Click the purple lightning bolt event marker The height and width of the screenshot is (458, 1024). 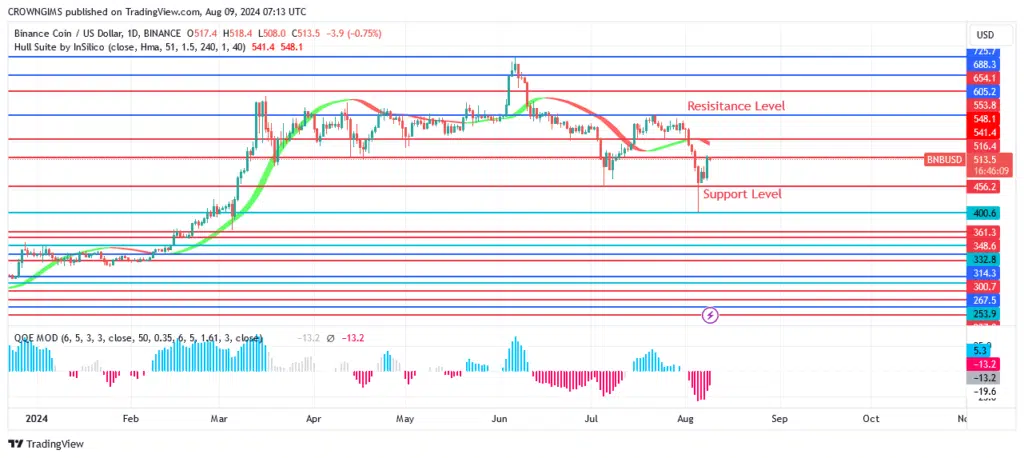(710, 315)
